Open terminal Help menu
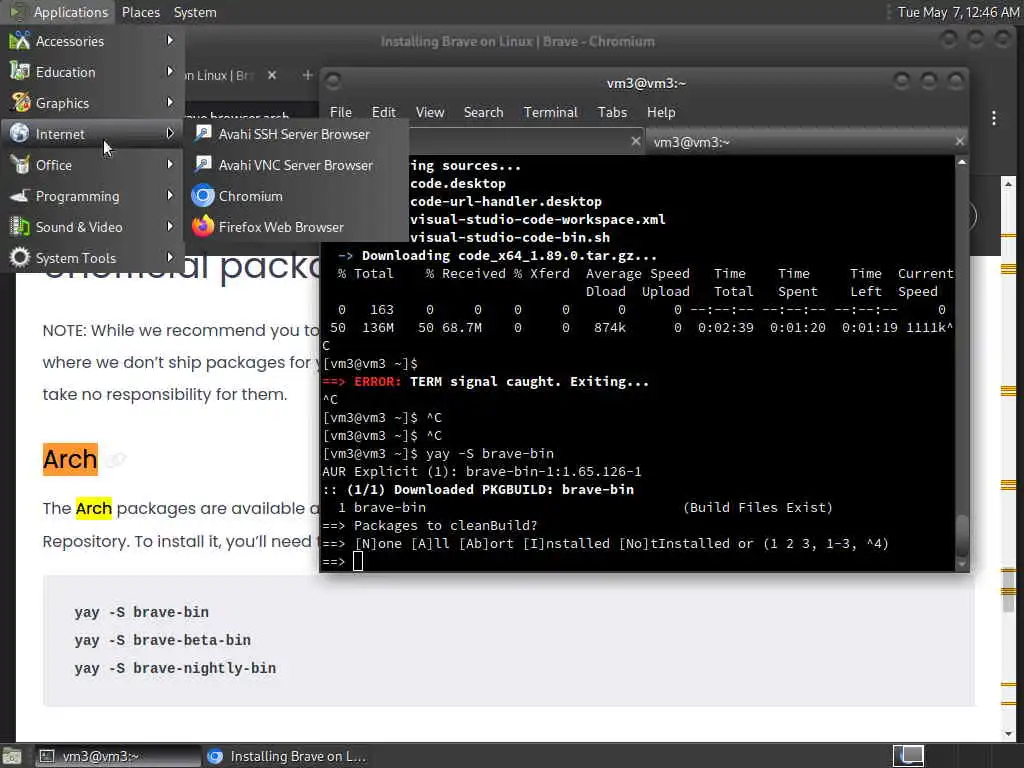 tap(661, 112)
